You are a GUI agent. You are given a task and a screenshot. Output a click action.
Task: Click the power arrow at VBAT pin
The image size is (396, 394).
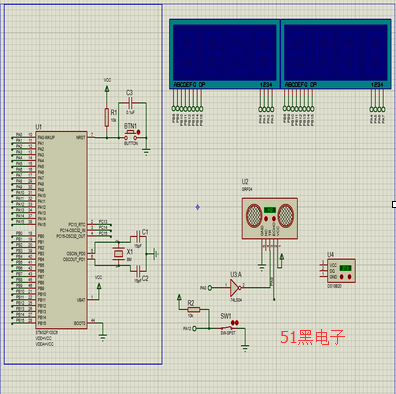(x=99, y=286)
